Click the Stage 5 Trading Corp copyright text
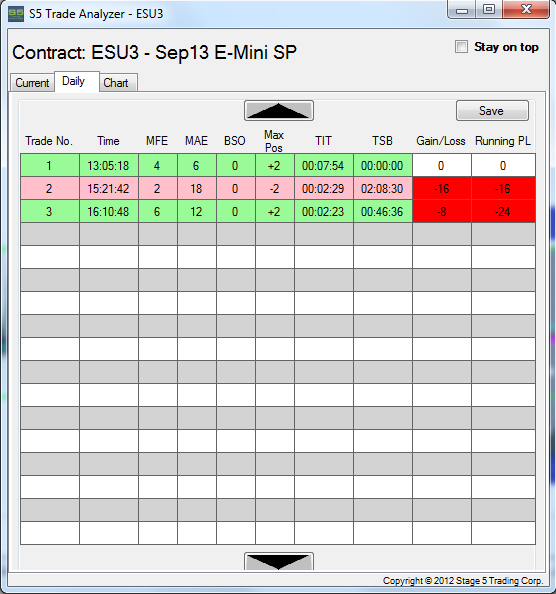The width and height of the screenshot is (556, 594). [463, 581]
